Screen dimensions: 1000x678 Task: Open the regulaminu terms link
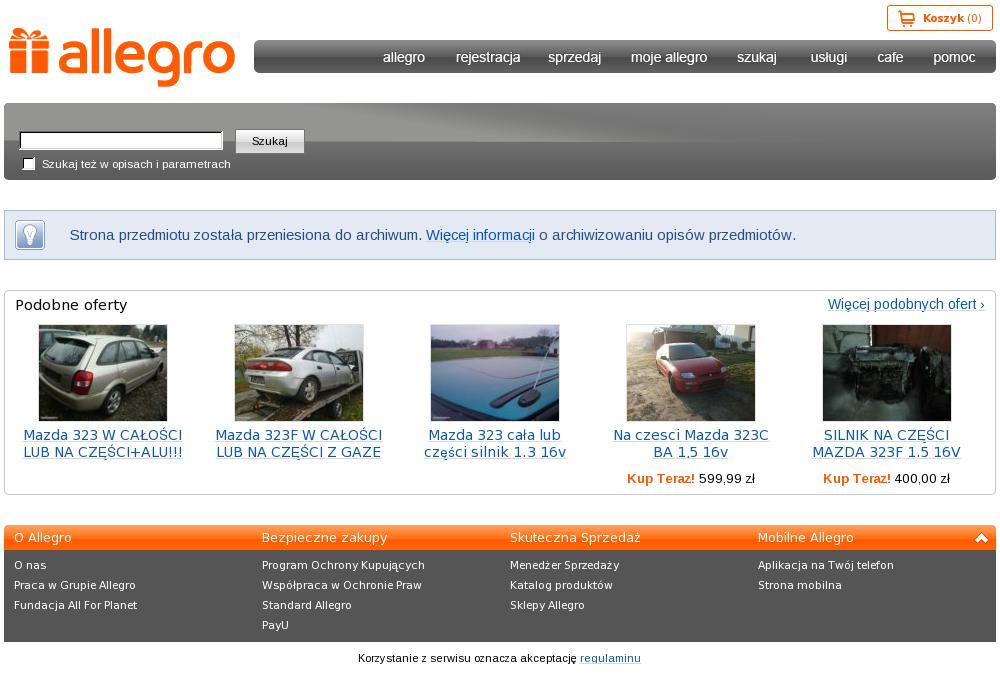click(610, 658)
